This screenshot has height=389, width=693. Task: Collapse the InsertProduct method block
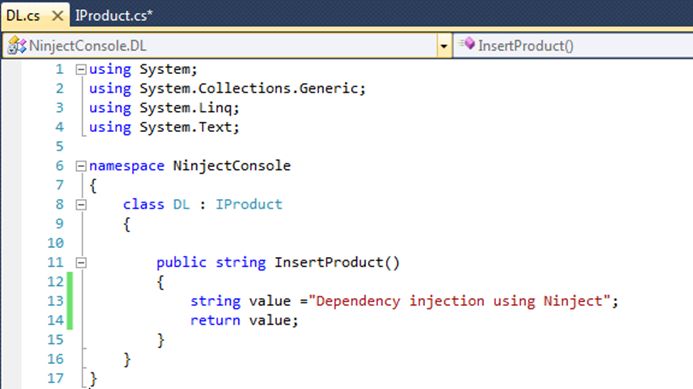(80, 263)
